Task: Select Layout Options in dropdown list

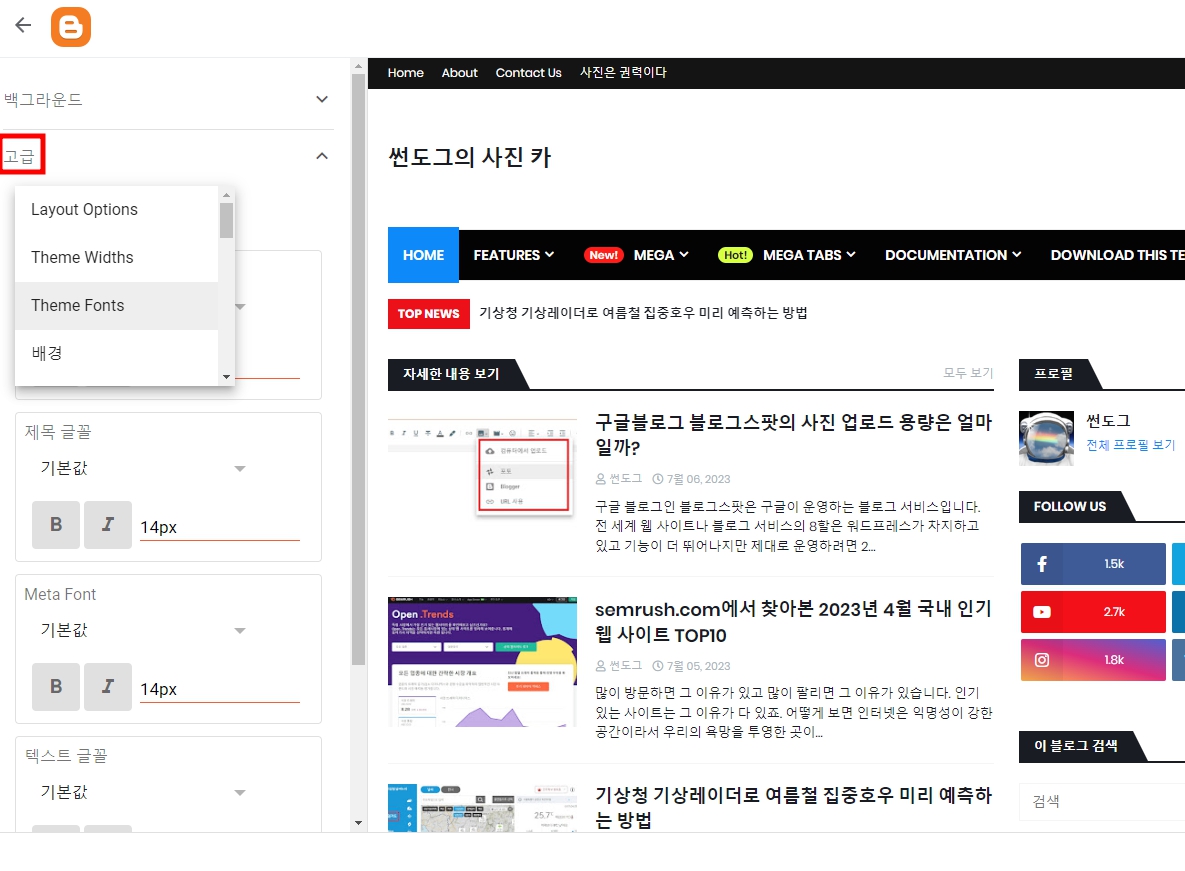Action: (x=116, y=209)
